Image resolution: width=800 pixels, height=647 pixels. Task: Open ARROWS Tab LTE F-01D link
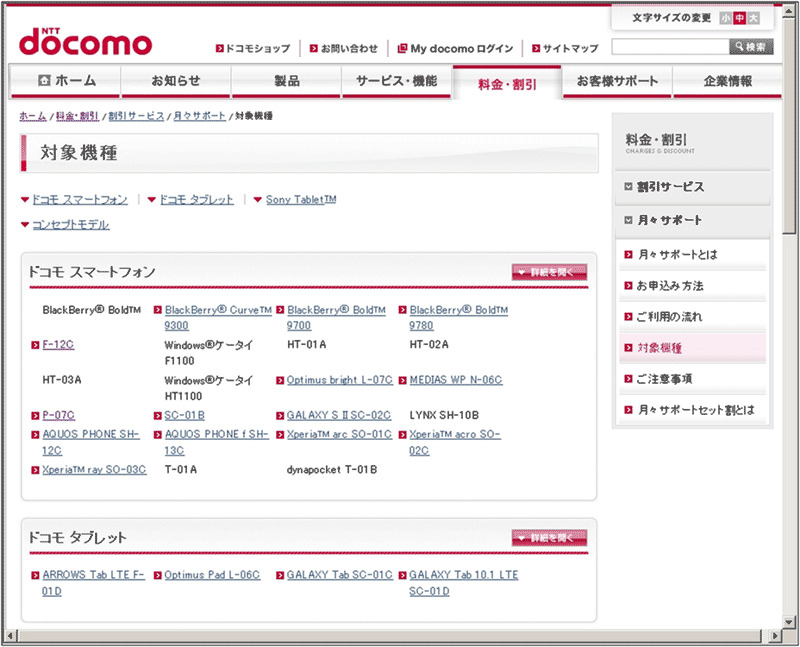click(x=93, y=583)
